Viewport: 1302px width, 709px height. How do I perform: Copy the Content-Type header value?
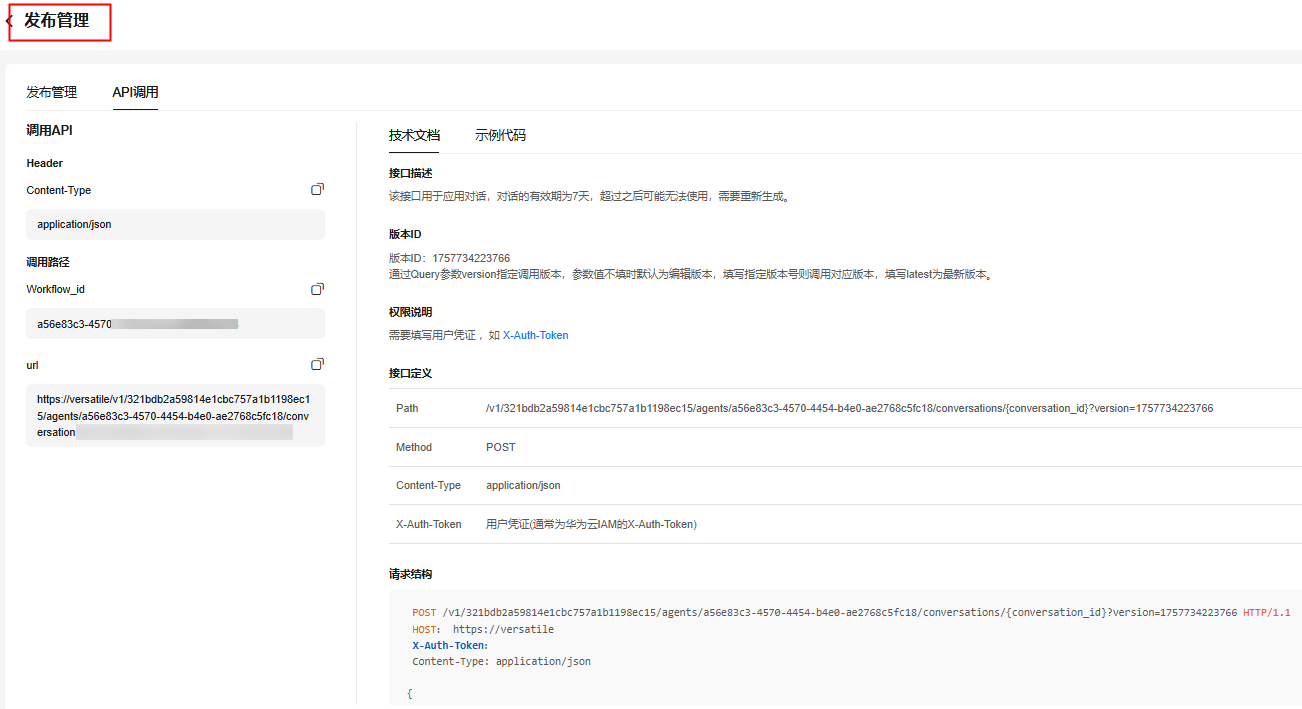[317, 189]
